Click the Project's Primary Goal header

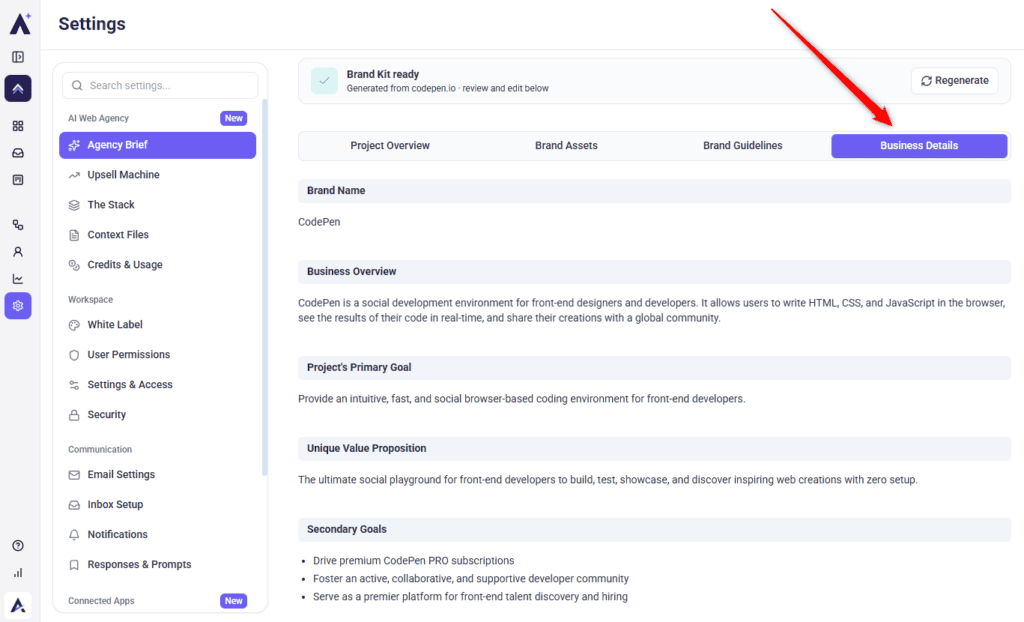[654, 368]
